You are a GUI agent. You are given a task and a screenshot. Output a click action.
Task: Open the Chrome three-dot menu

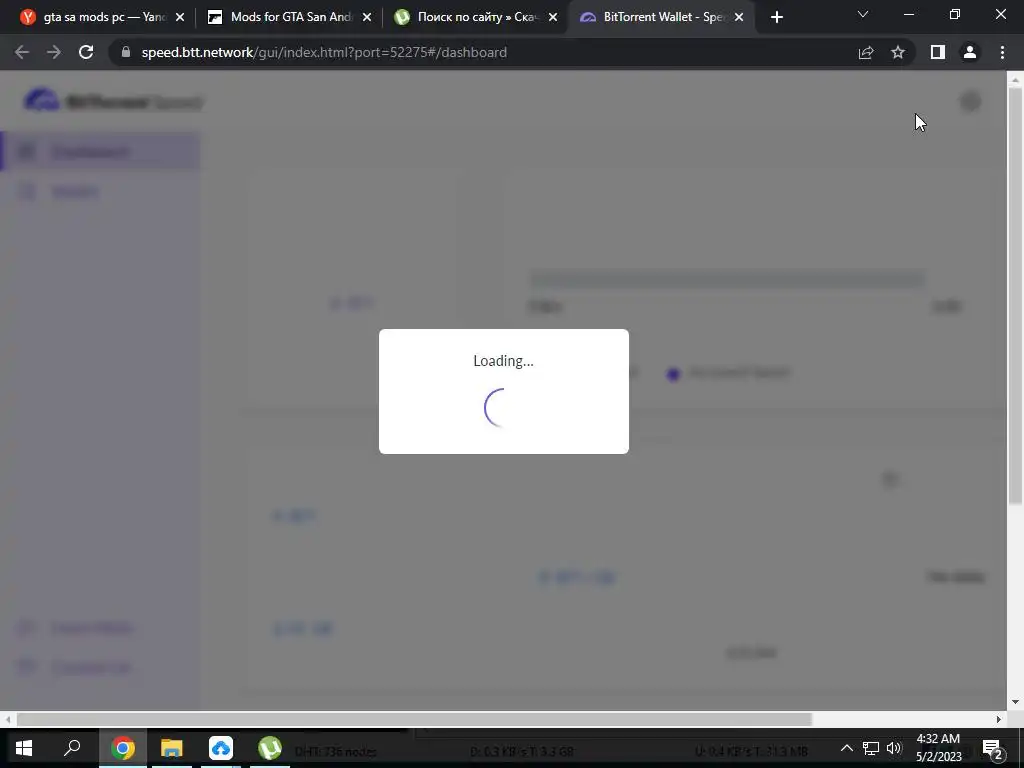pos(1002,52)
